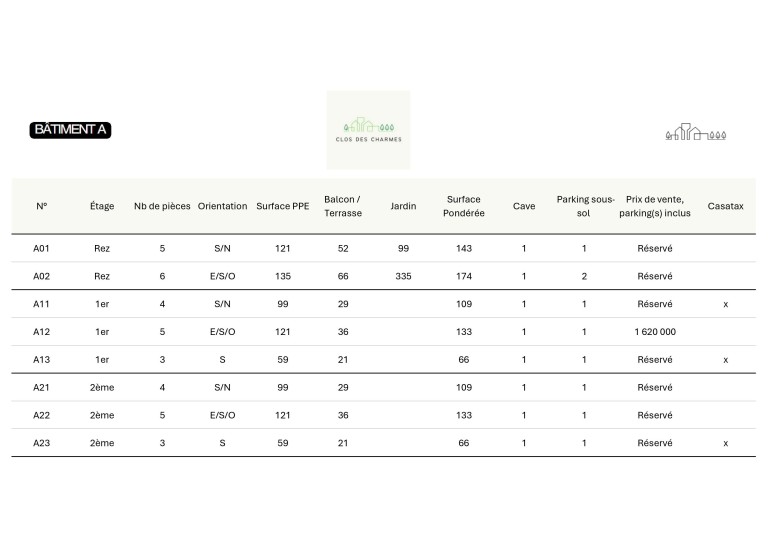Select apartment number A21
The width and height of the screenshot is (768, 543).
[x=41, y=387]
